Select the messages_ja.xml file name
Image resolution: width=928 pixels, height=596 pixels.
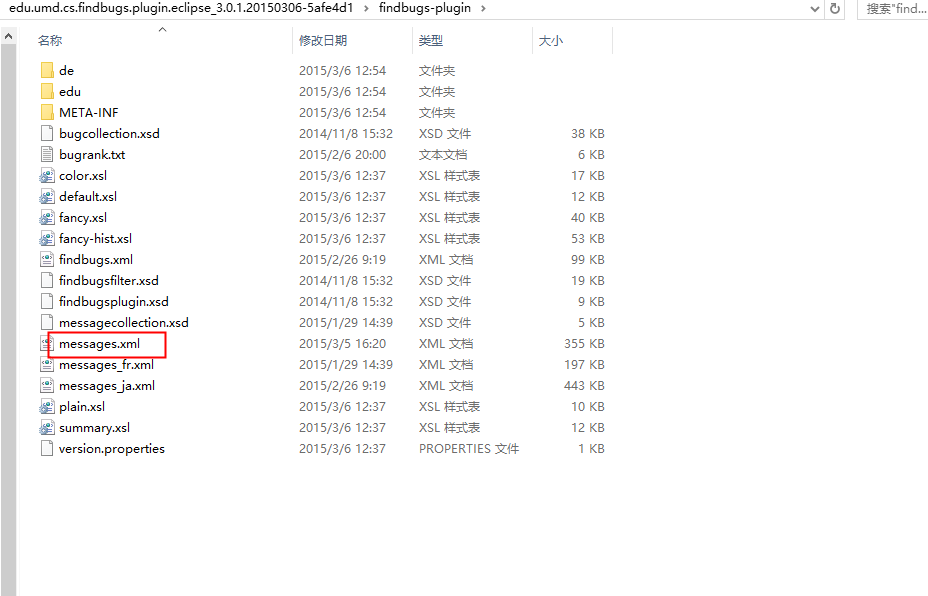click(x=107, y=386)
